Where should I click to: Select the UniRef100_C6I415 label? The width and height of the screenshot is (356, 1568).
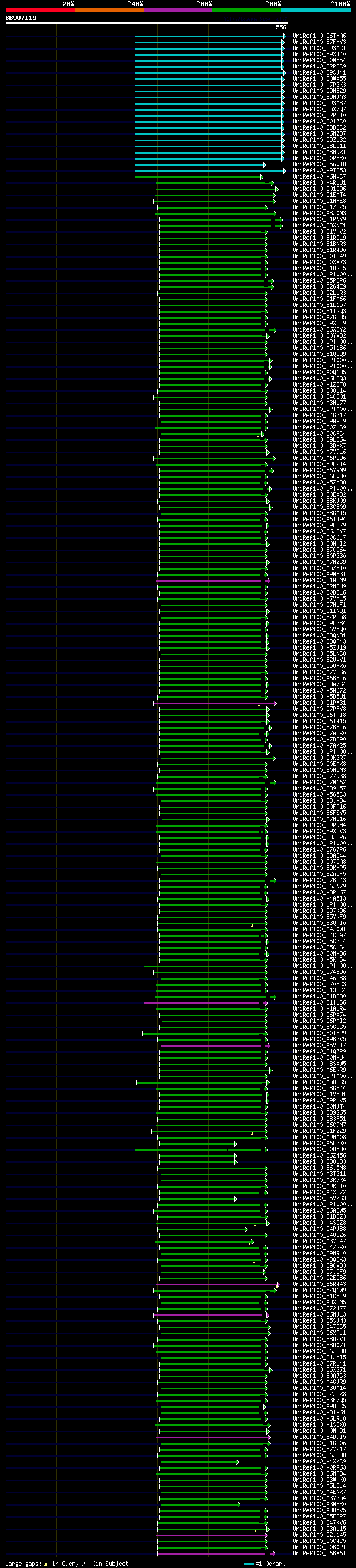(319, 722)
